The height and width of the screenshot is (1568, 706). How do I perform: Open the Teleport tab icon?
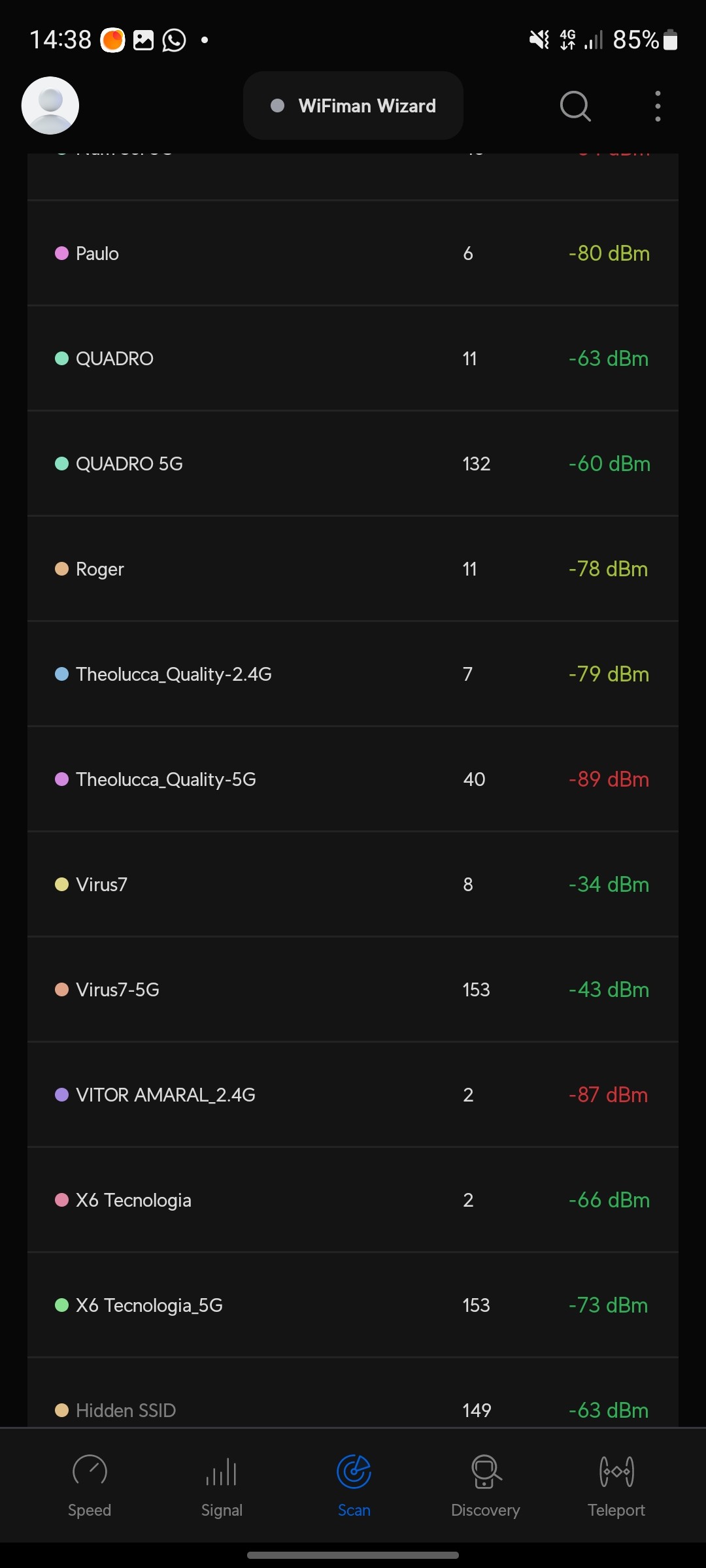click(616, 1472)
